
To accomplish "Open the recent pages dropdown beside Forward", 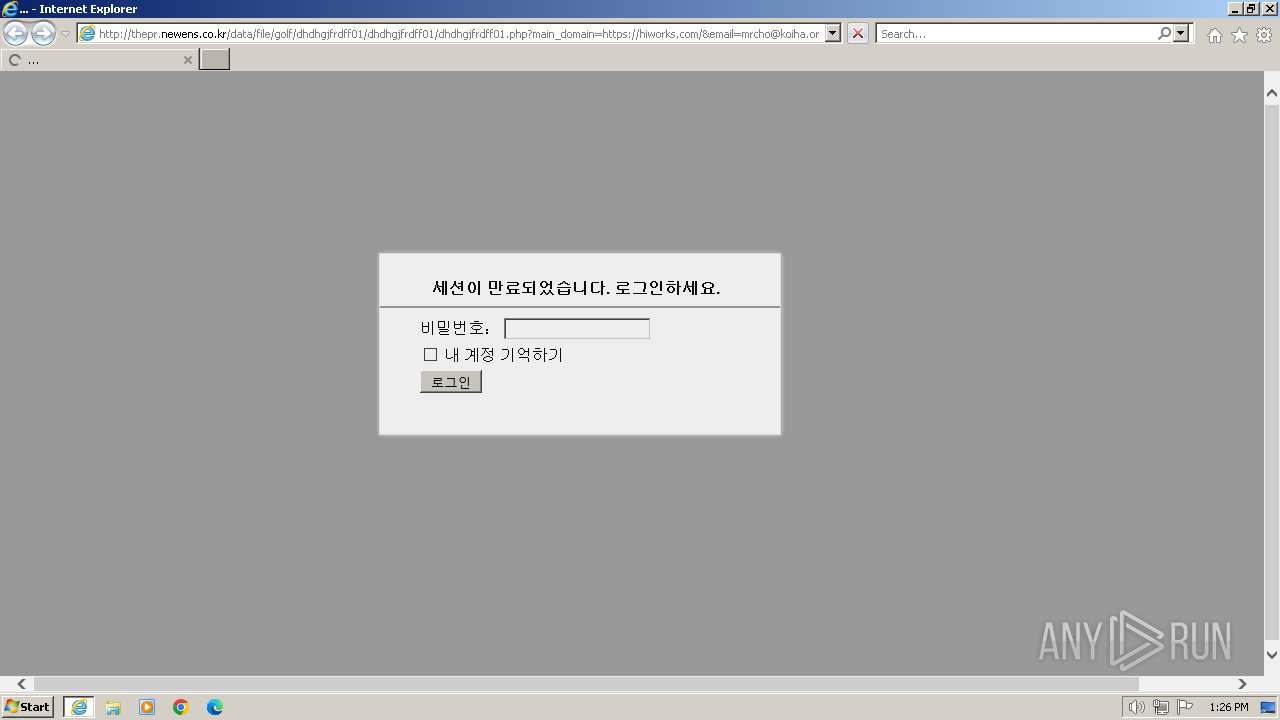I will pyautogui.click(x=65, y=34).
